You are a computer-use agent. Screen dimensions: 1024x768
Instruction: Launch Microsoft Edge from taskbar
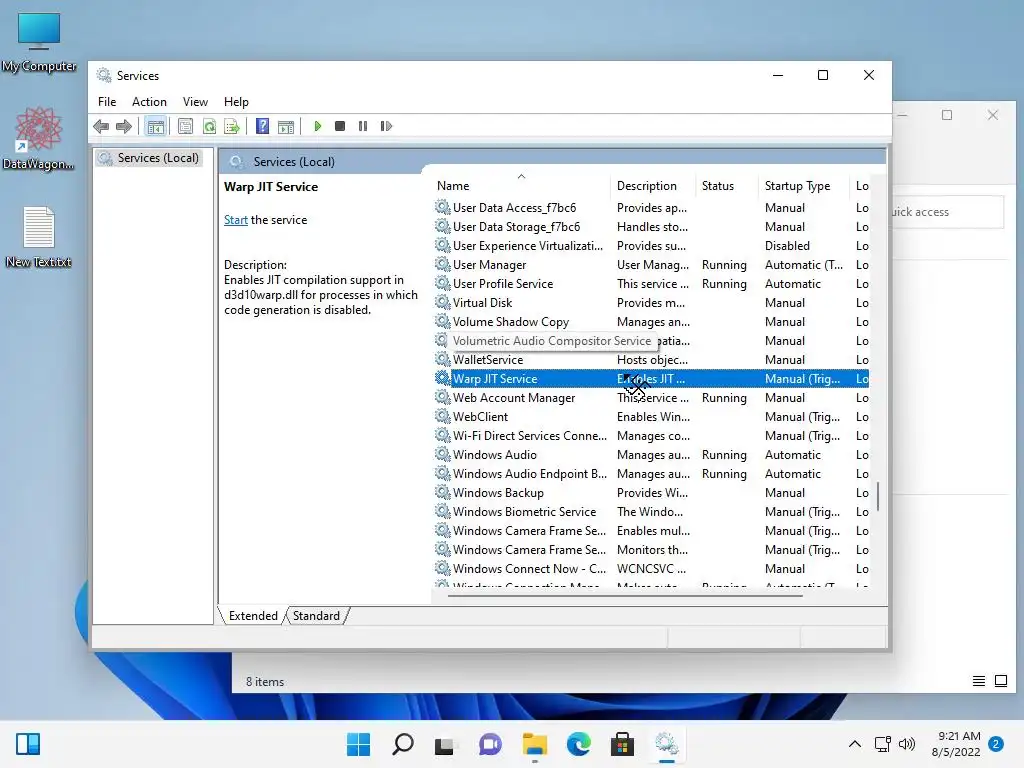(x=578, y=744)
